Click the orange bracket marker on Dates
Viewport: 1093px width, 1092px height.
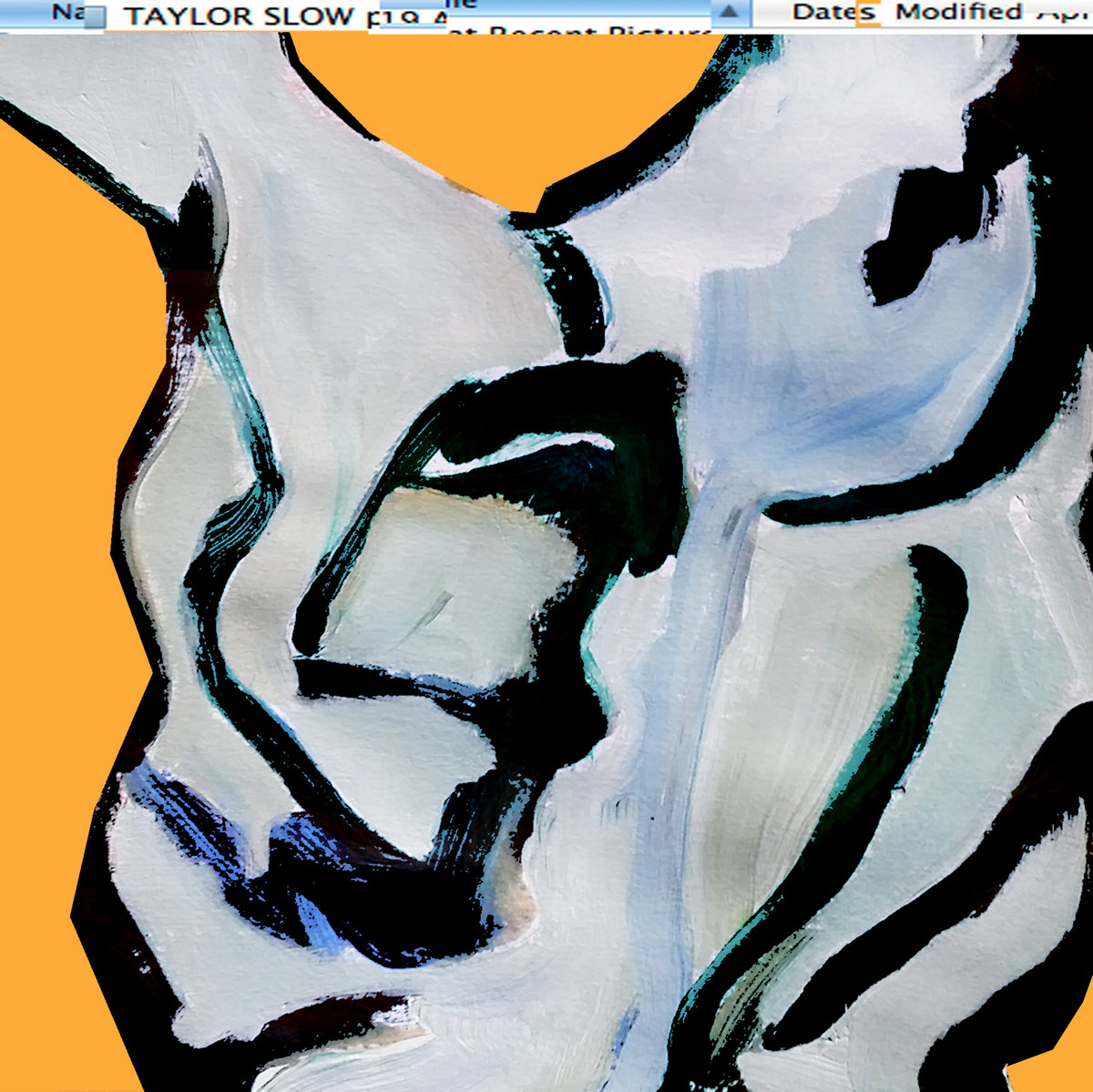click(x=868, y=15)
